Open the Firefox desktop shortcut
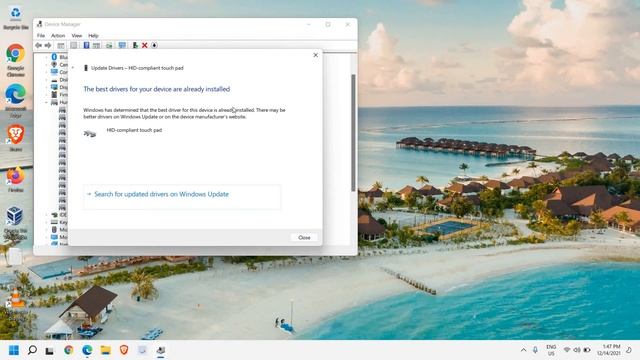Viewport: 640px width, 360px height. click(x=16, y=179)
